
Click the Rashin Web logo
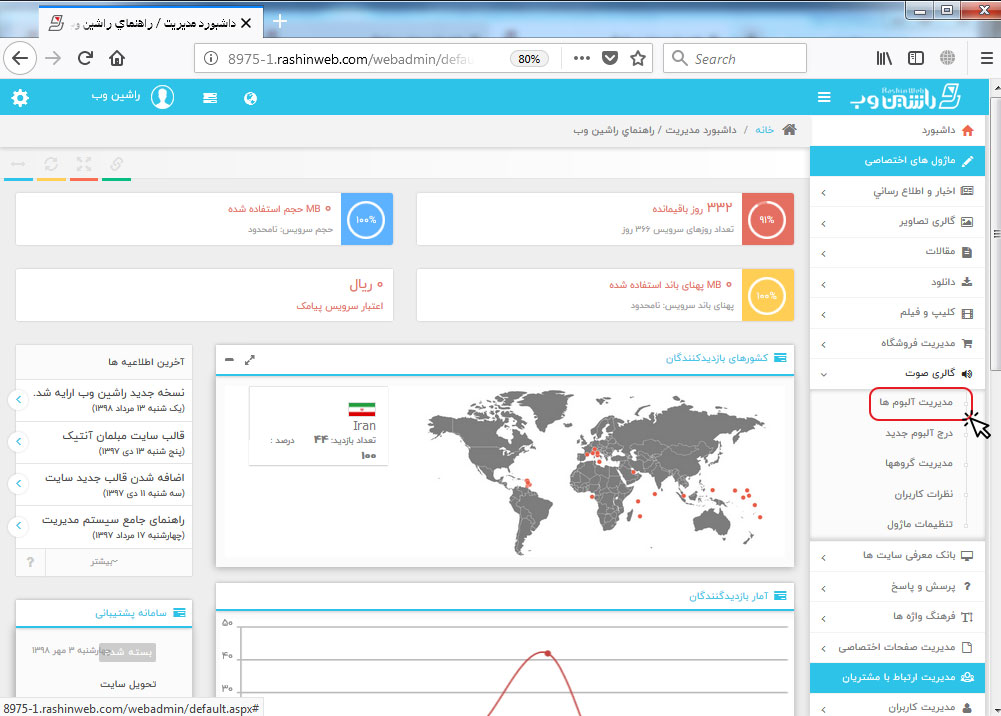tap(905, 96)
